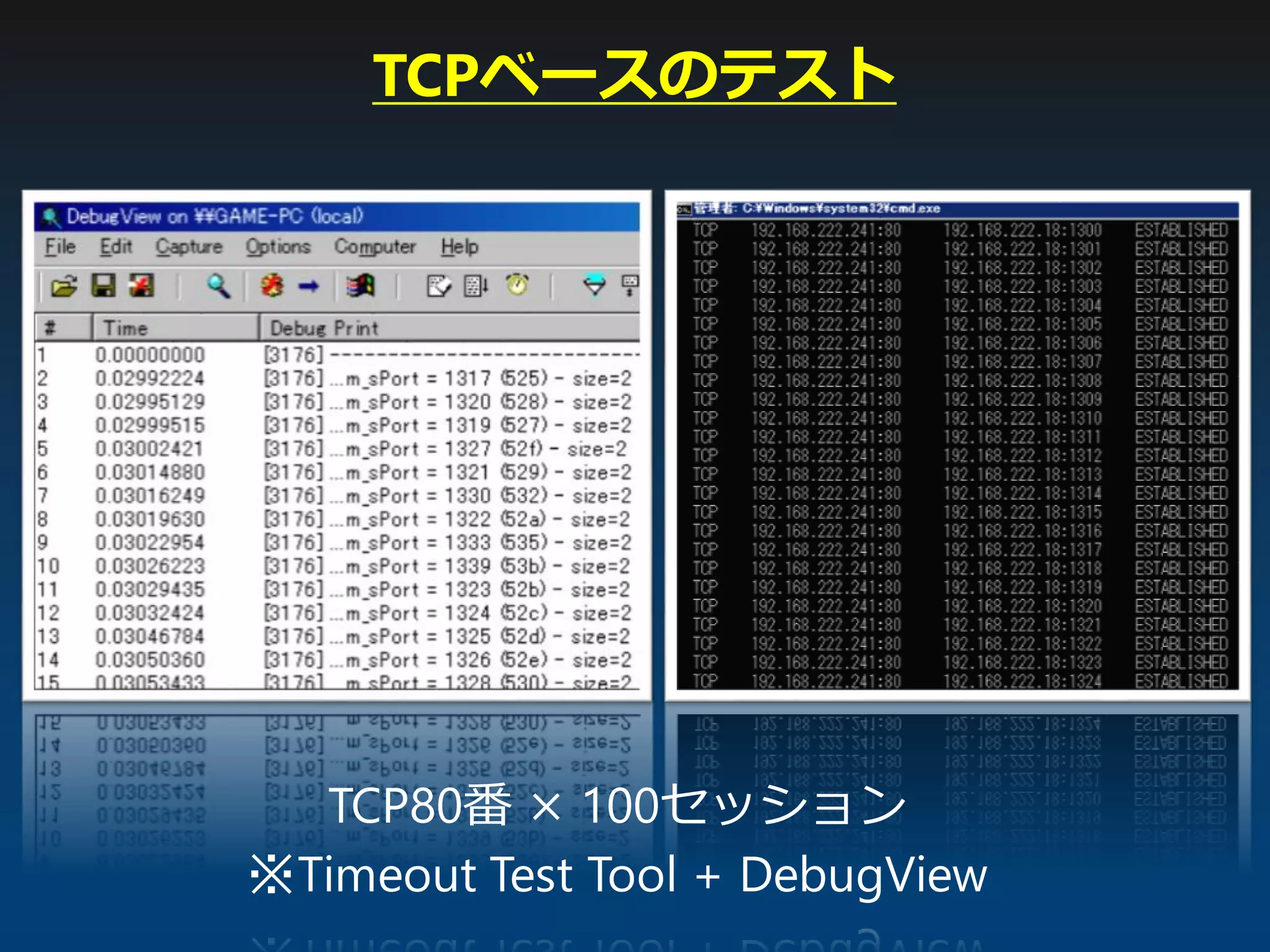Select log row 'm_sPort = 1326 (52e)'
1270x952 pixels.
pos(337,660)
